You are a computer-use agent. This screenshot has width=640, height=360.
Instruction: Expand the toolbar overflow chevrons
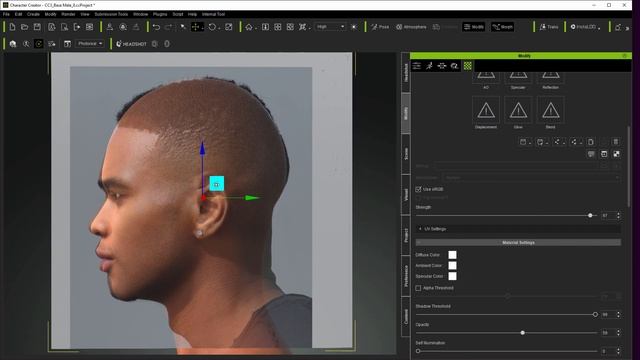[x=627, y=28]
